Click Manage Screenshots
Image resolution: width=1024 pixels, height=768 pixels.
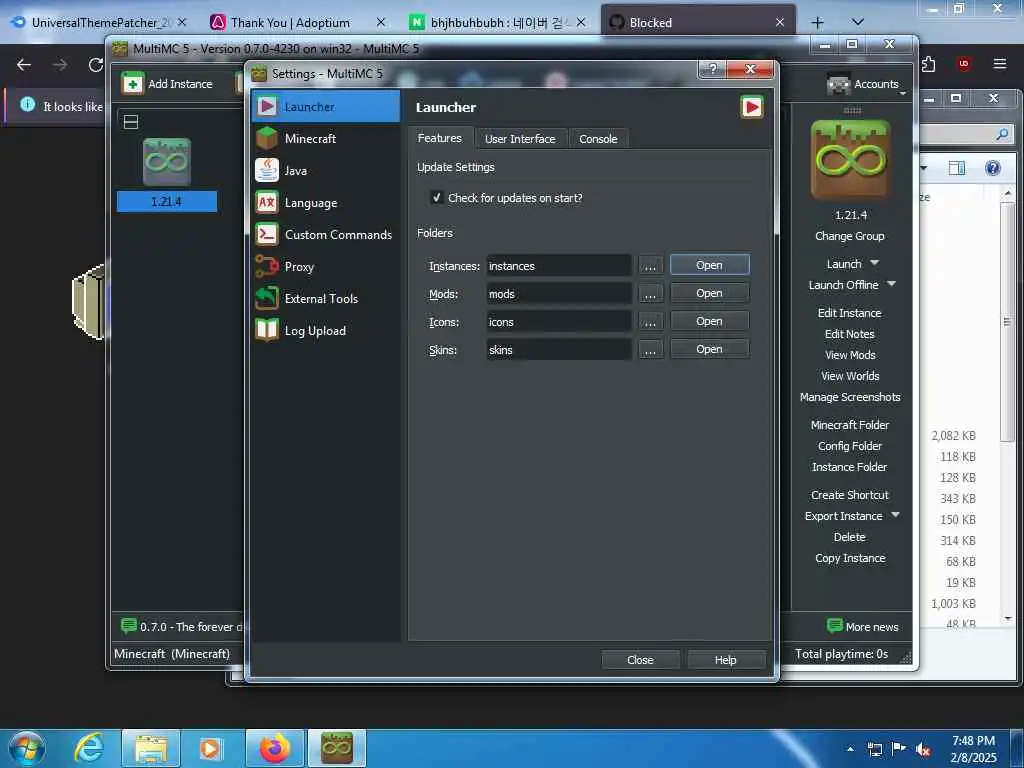(x=850, y=396)
